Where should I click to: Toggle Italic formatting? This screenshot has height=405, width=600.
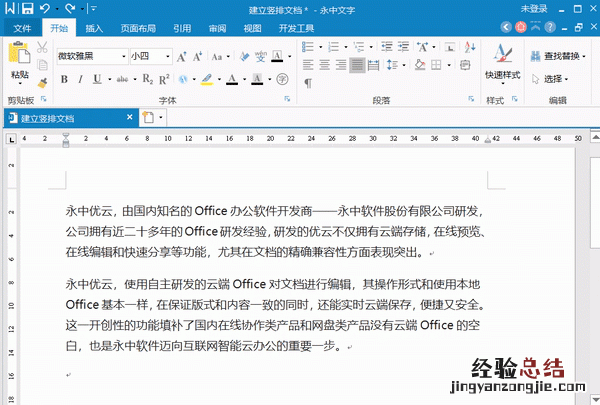[80, 79]
